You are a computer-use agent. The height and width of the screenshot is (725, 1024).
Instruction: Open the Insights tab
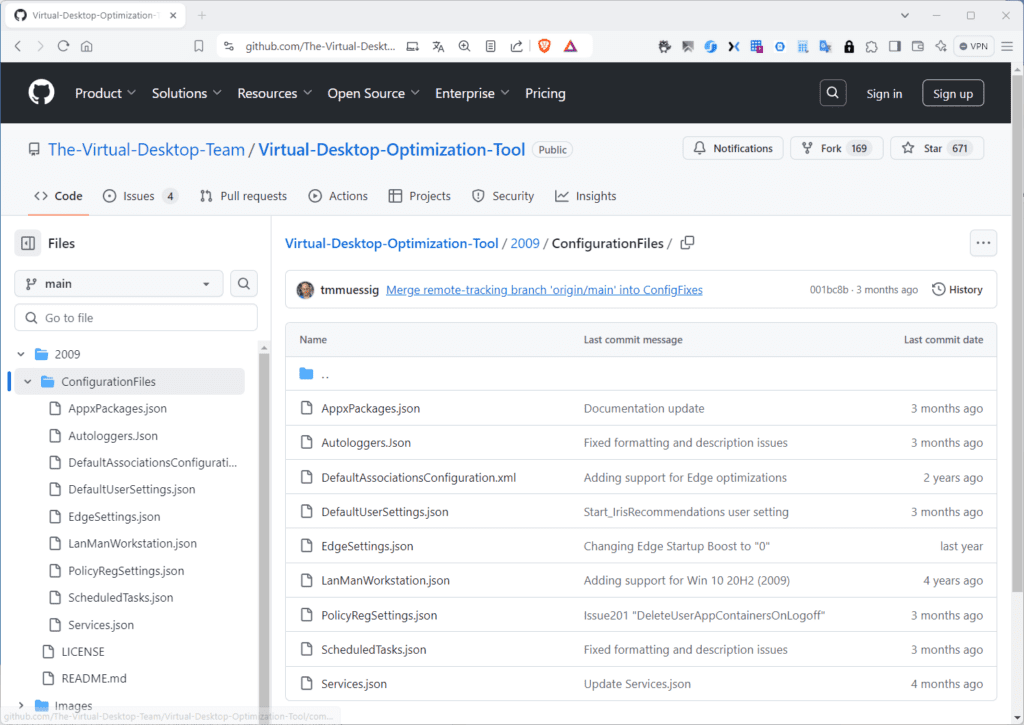point(586,196)
